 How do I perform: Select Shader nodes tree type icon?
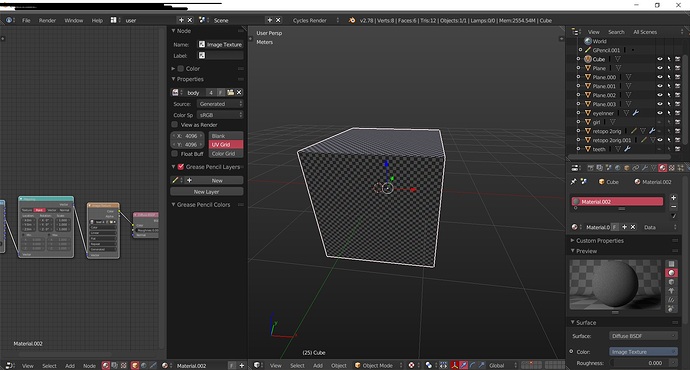106,366
